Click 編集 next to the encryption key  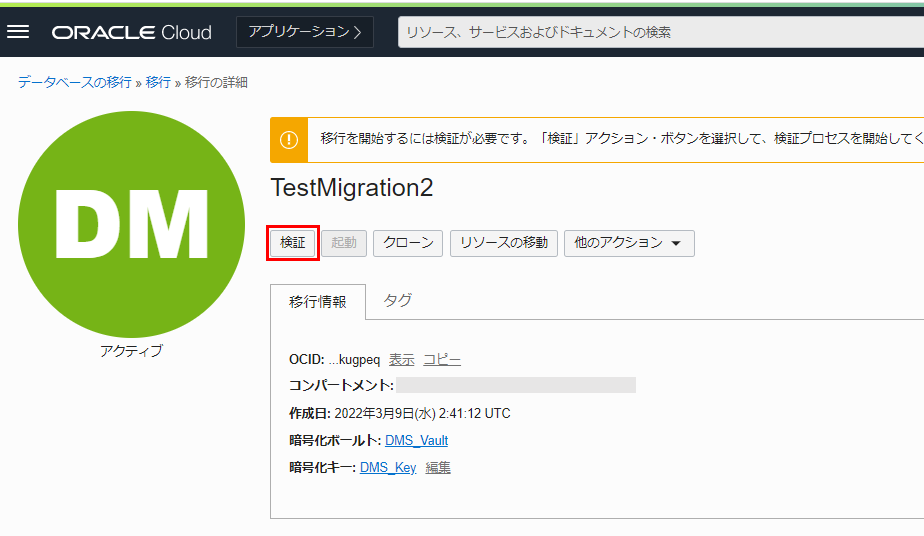click(x=438, y=467)
